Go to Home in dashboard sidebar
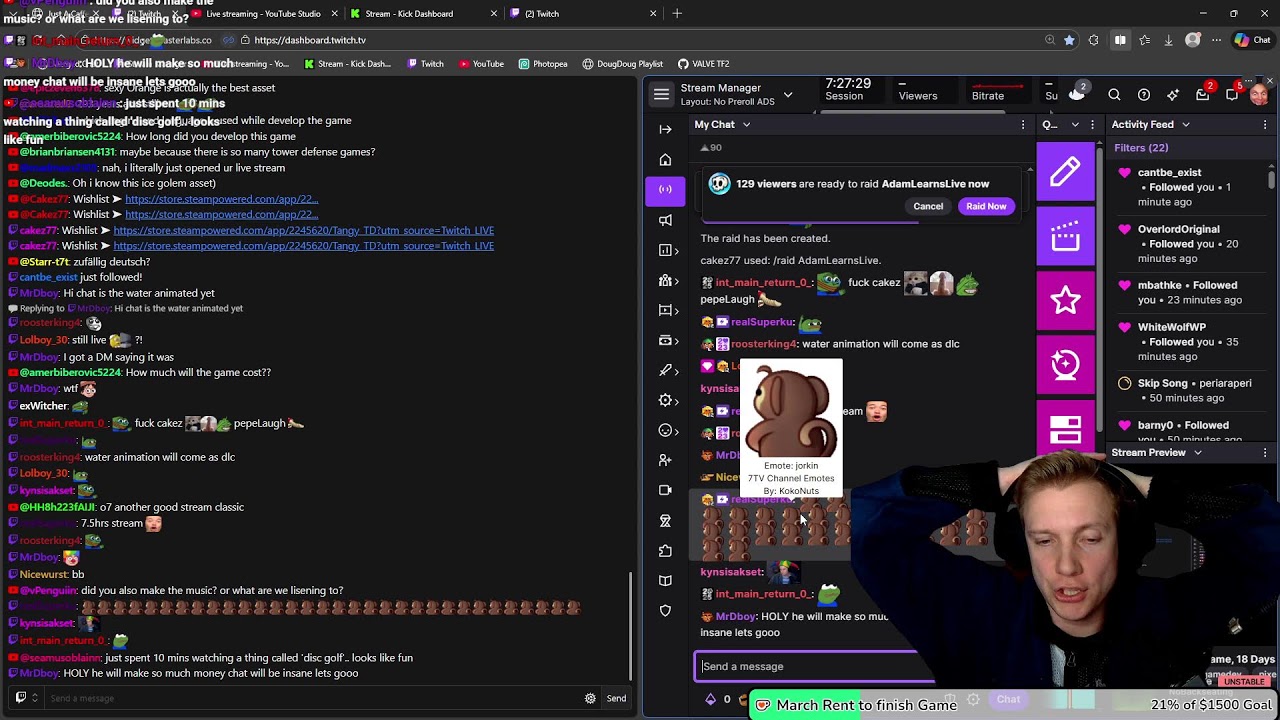 tap(666, 160)
